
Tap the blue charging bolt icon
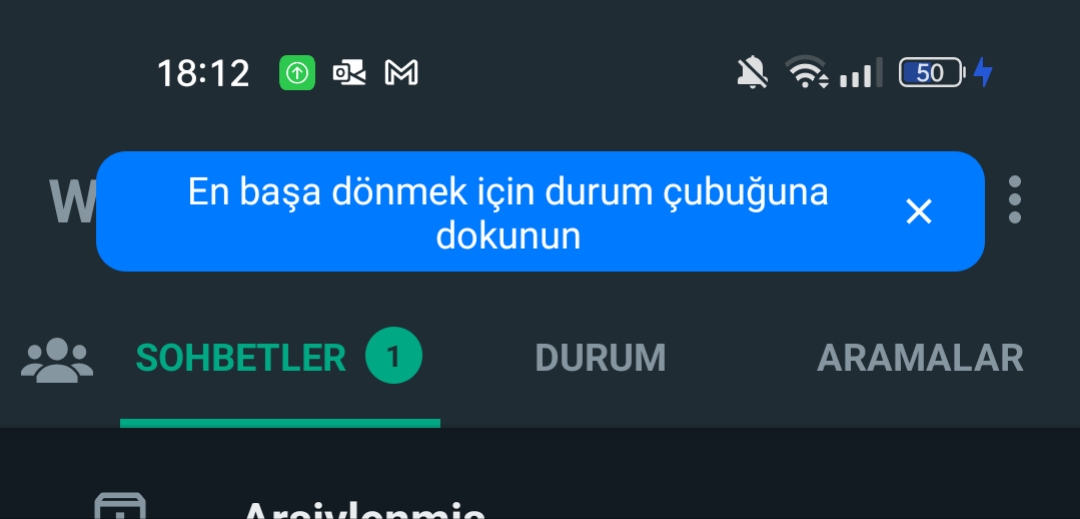983,72
